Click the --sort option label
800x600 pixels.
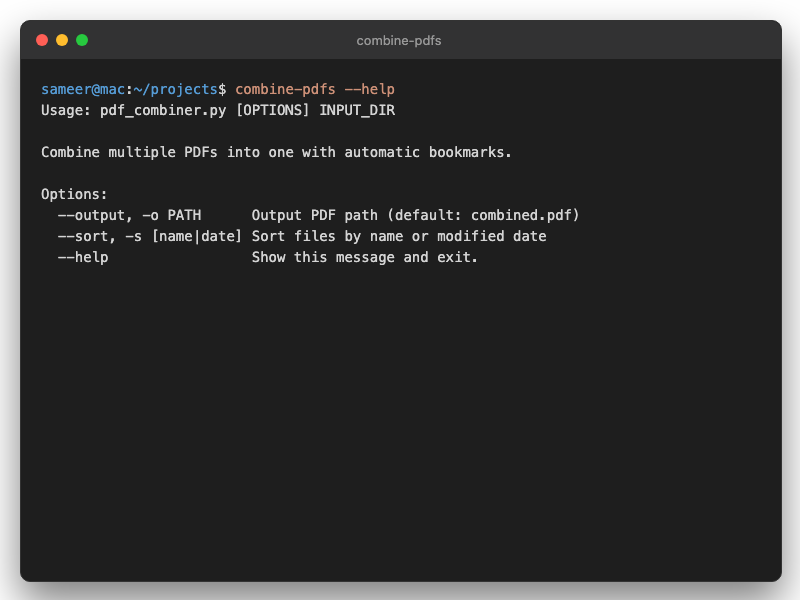(x=84, y=236)
